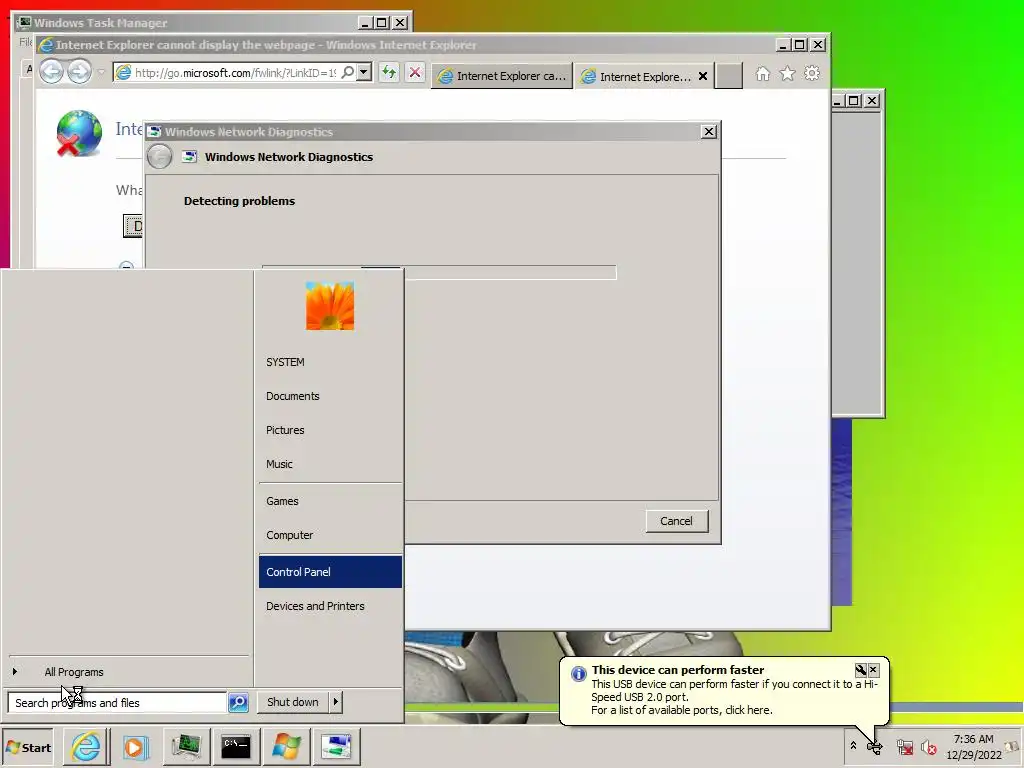The image size is (1024, 768).
Task: Close the active Internet Explorer tab
Action: [x=703, y=76]
